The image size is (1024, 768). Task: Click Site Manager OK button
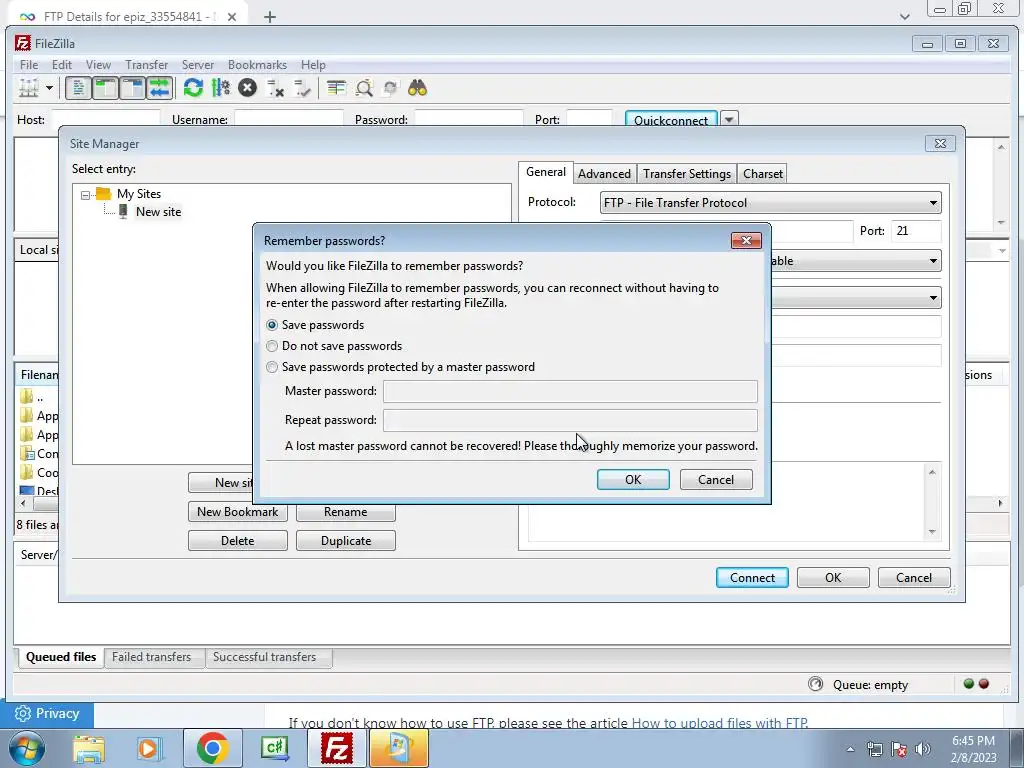pos(833,578)
